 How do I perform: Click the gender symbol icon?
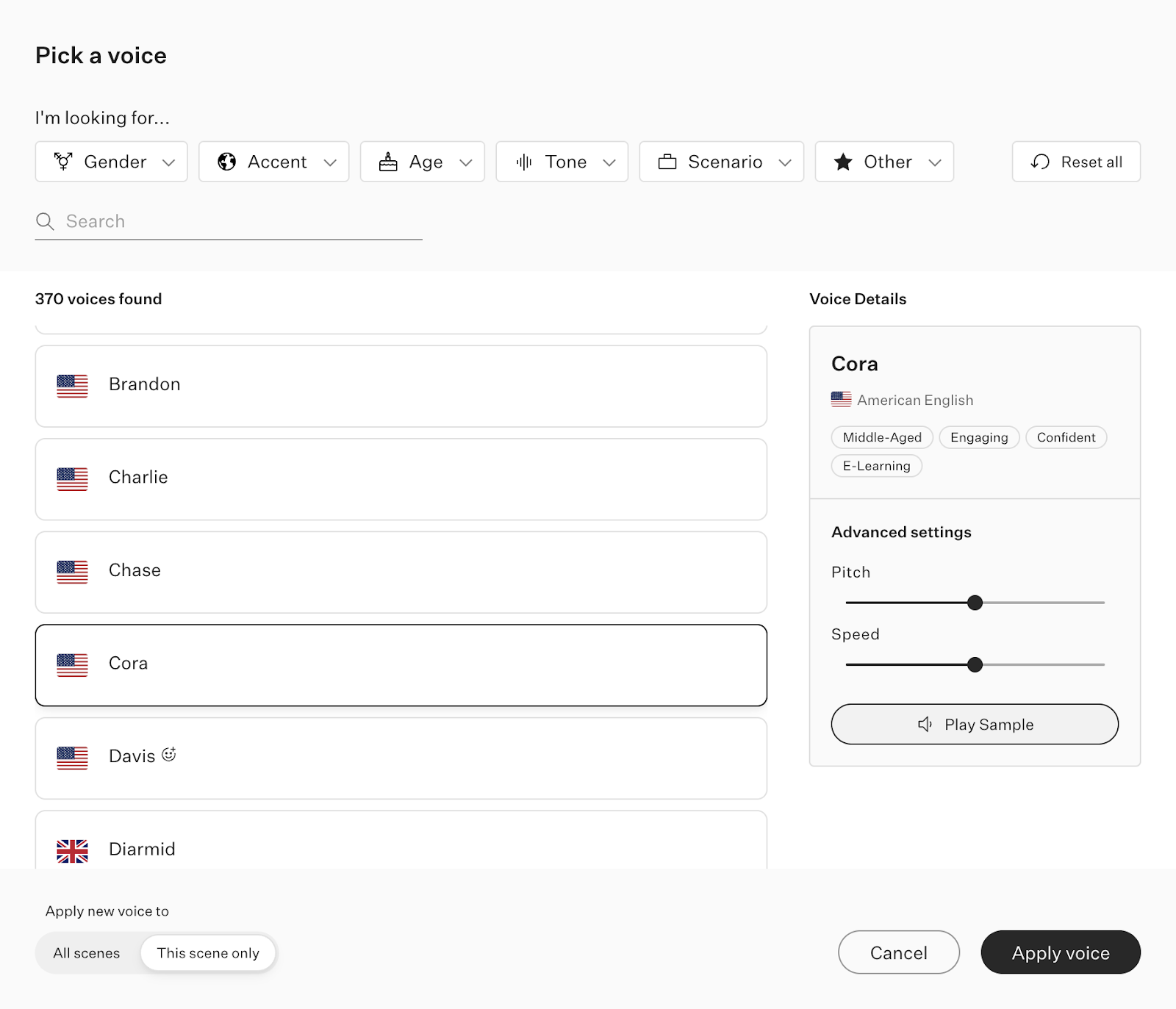tap(64, 162)
